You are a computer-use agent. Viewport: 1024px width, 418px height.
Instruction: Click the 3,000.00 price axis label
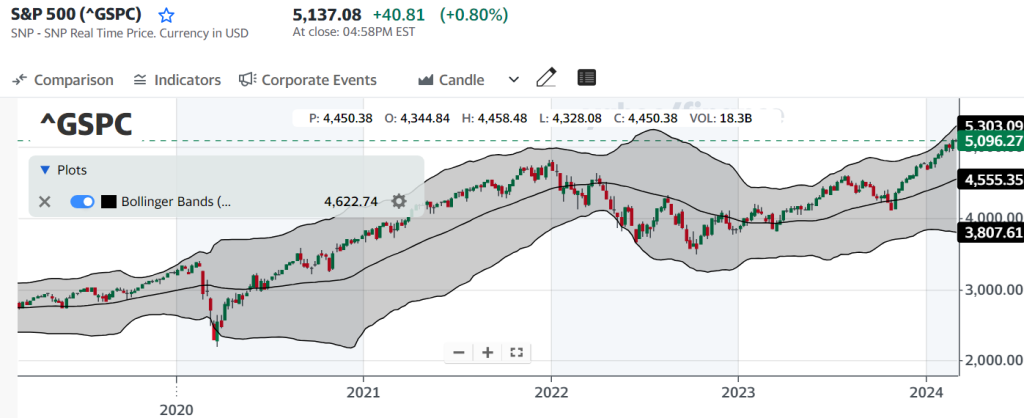[x=993, y=289]
